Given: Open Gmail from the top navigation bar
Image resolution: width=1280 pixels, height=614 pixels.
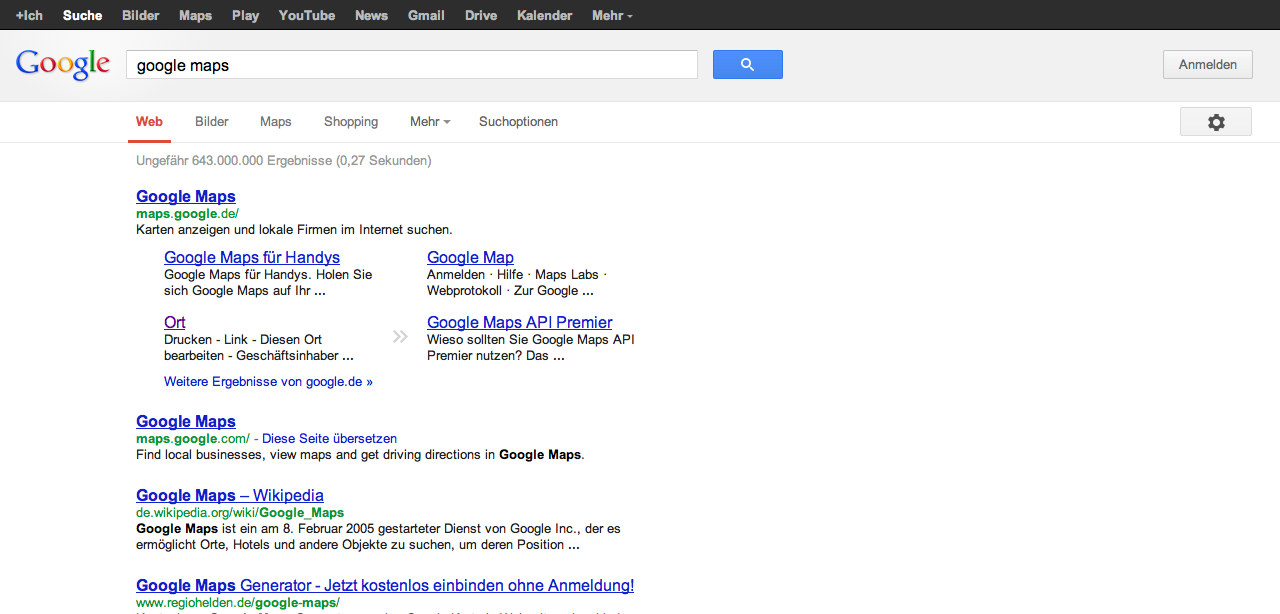Looking at the screenshot, I should click(x=426, y=15).
